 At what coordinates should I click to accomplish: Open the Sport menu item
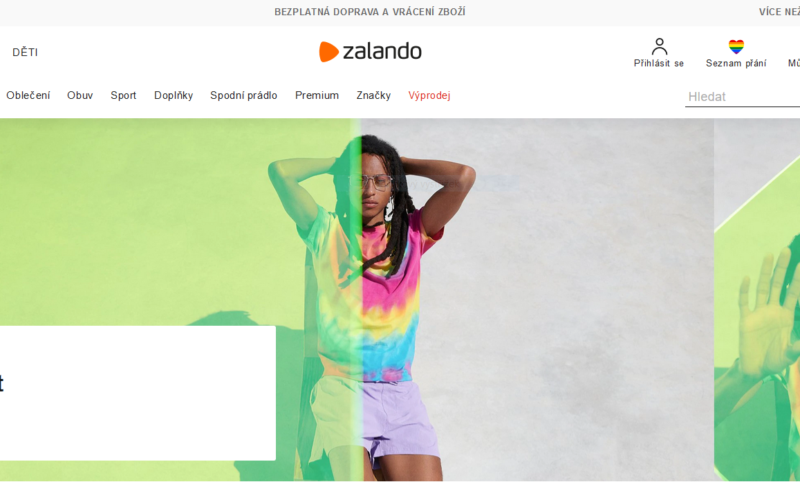pyautogui.click(x=123, y=95)
